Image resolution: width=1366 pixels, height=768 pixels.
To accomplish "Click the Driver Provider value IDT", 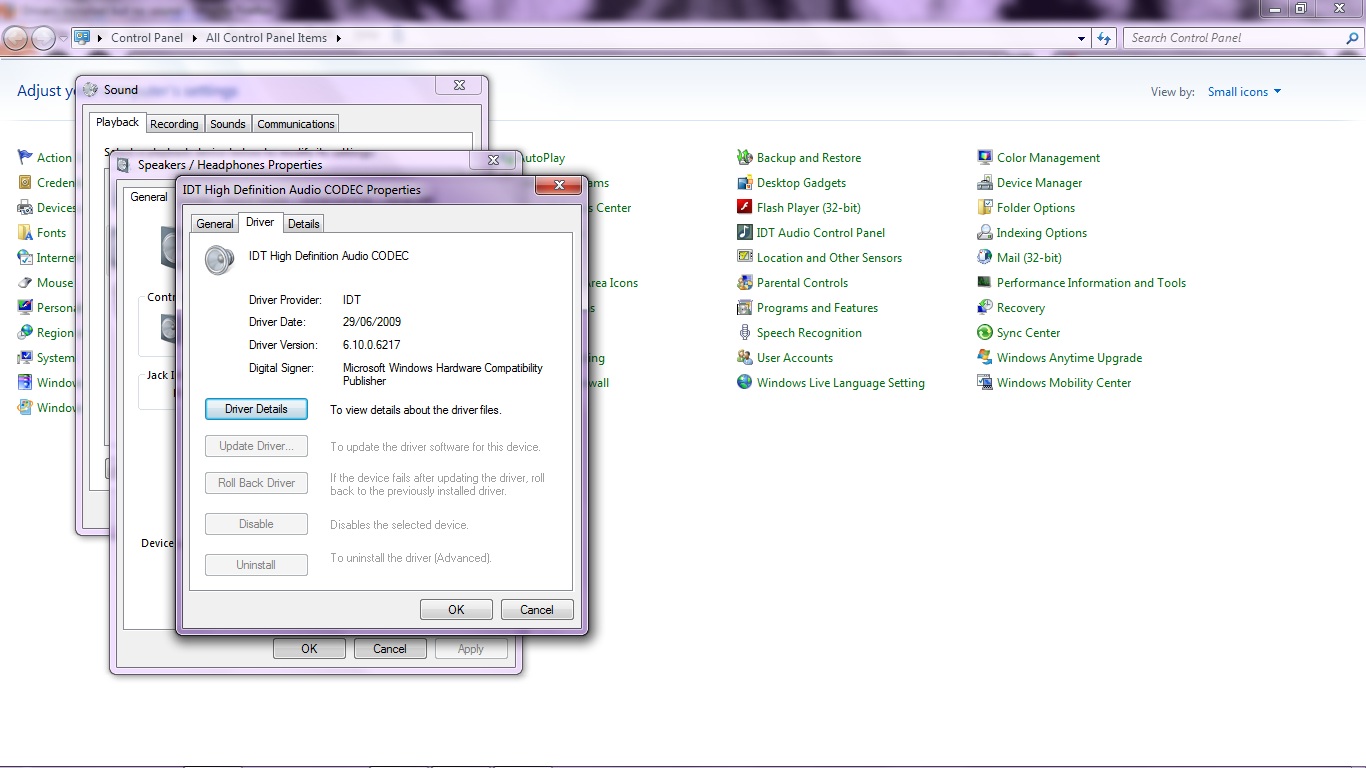I will 352,300.
